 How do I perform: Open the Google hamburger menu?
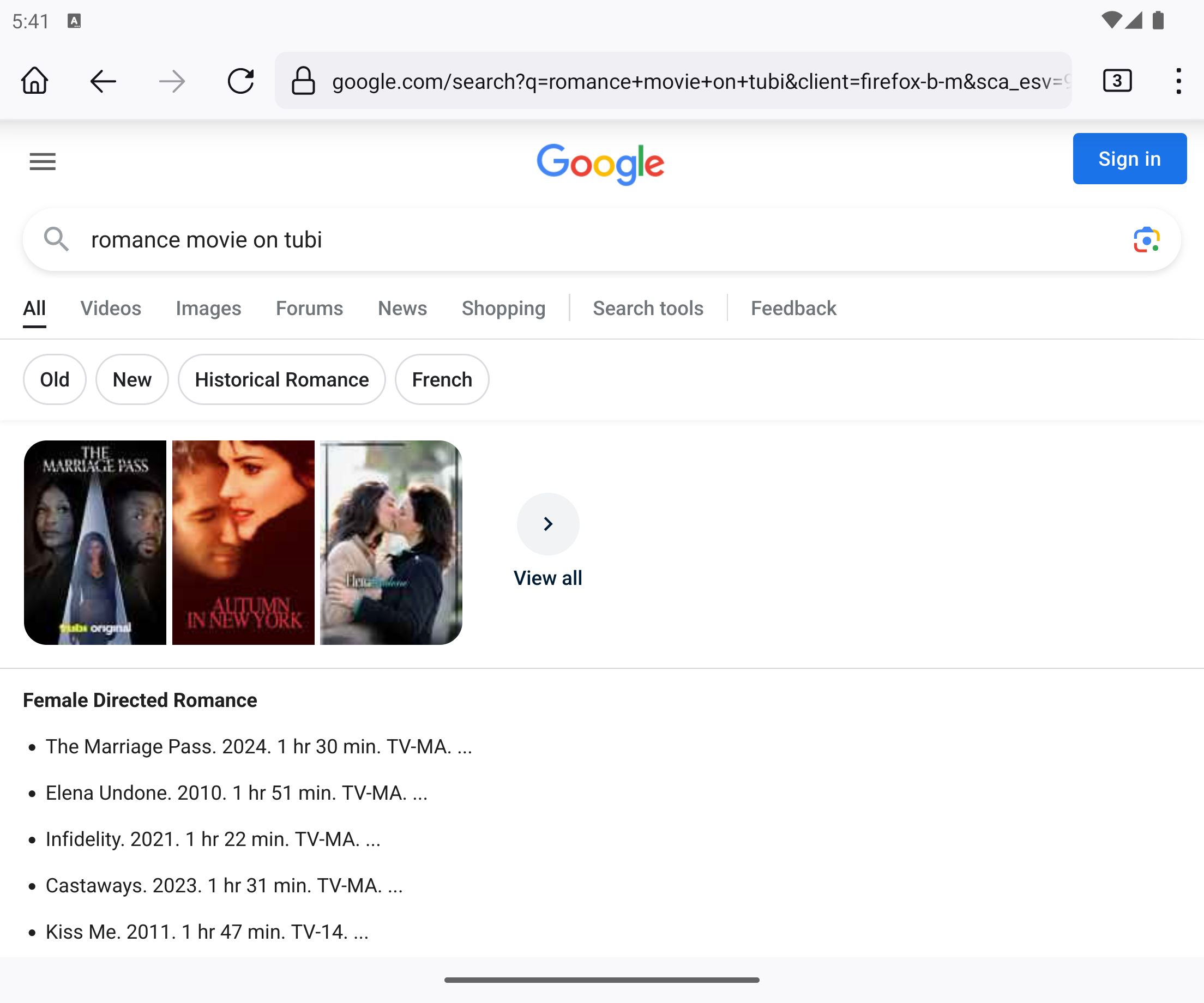click(43, 162)
